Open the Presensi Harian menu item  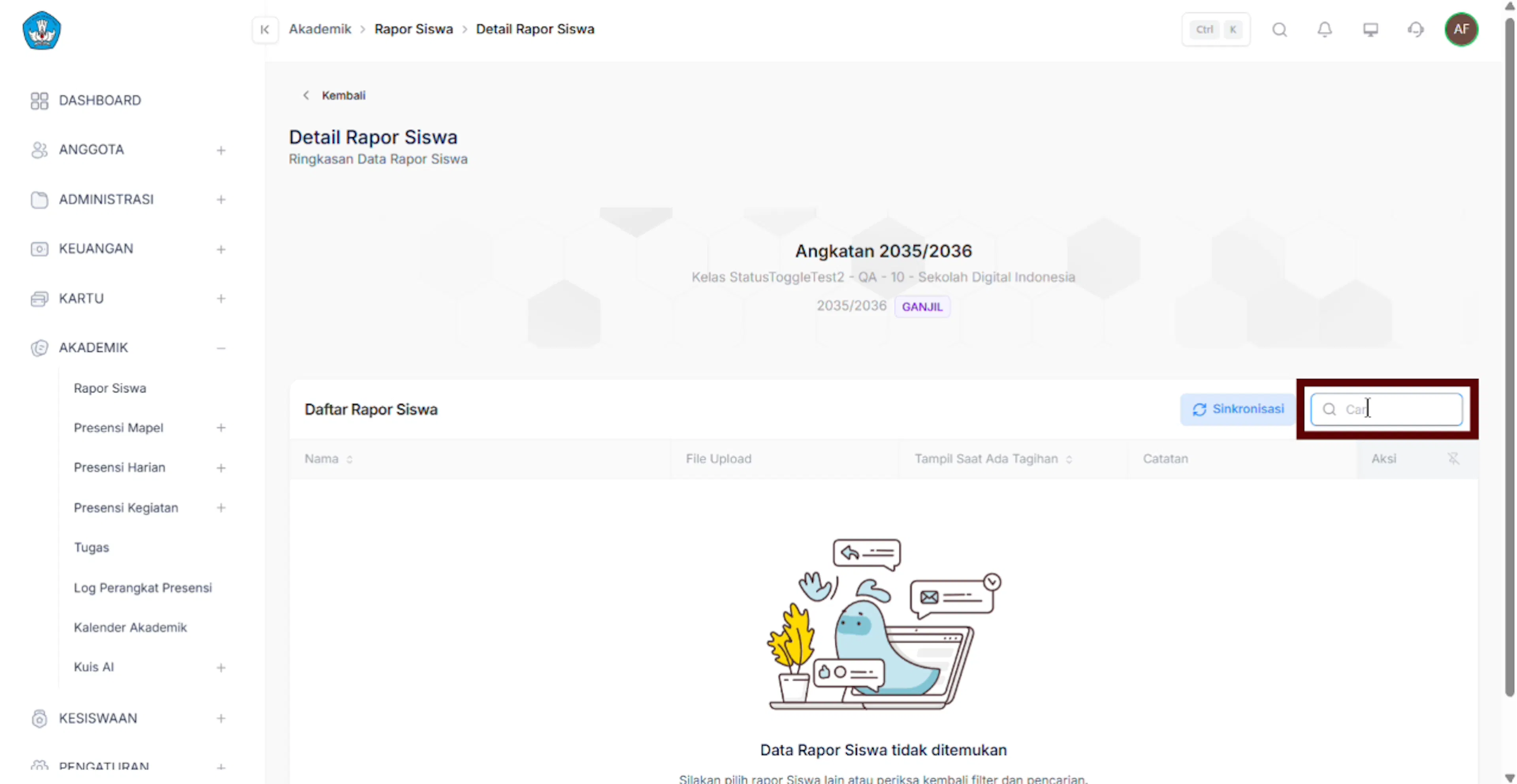120,467
